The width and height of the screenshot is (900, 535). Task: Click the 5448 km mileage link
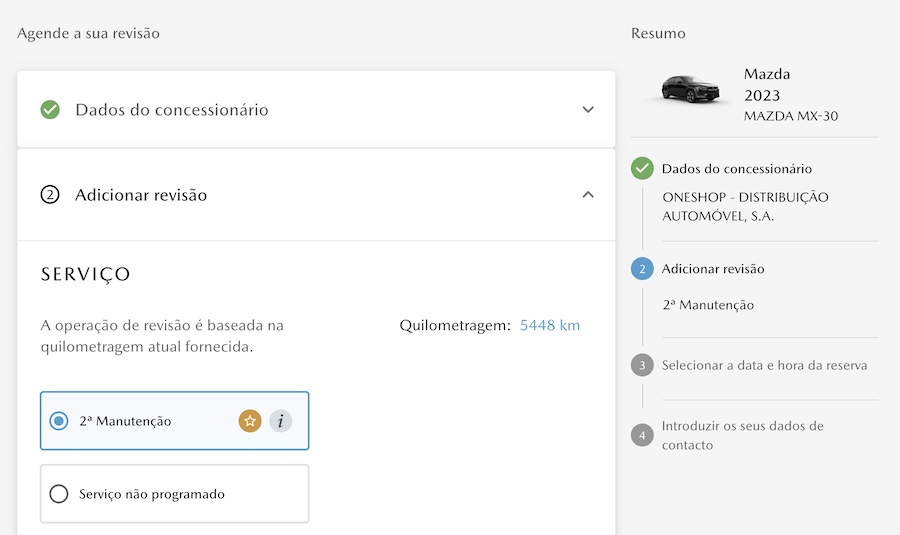coord(550,325)
